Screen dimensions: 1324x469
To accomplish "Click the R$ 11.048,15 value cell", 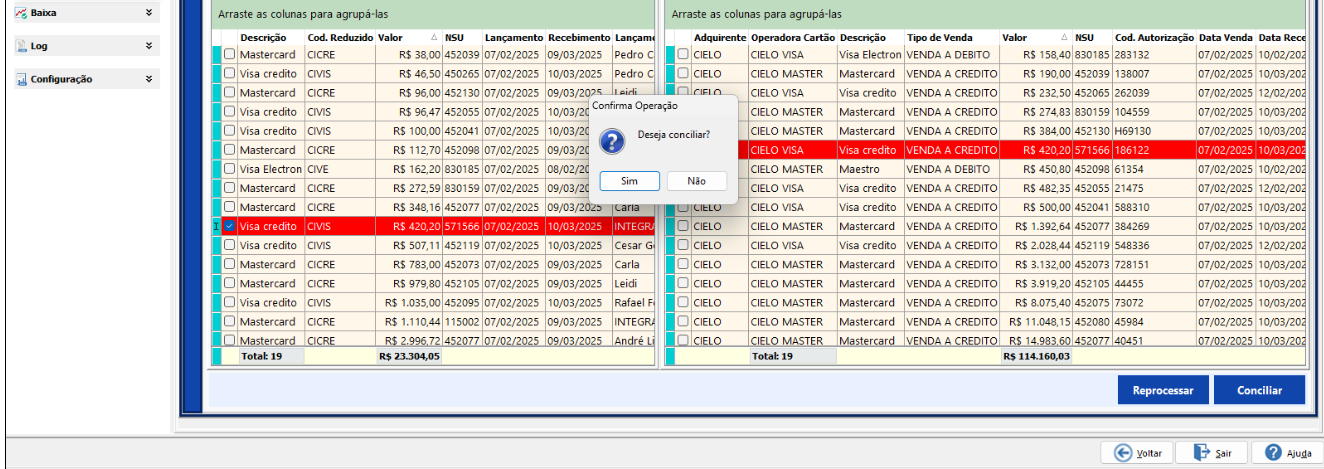I will [x=1035, y=322].
